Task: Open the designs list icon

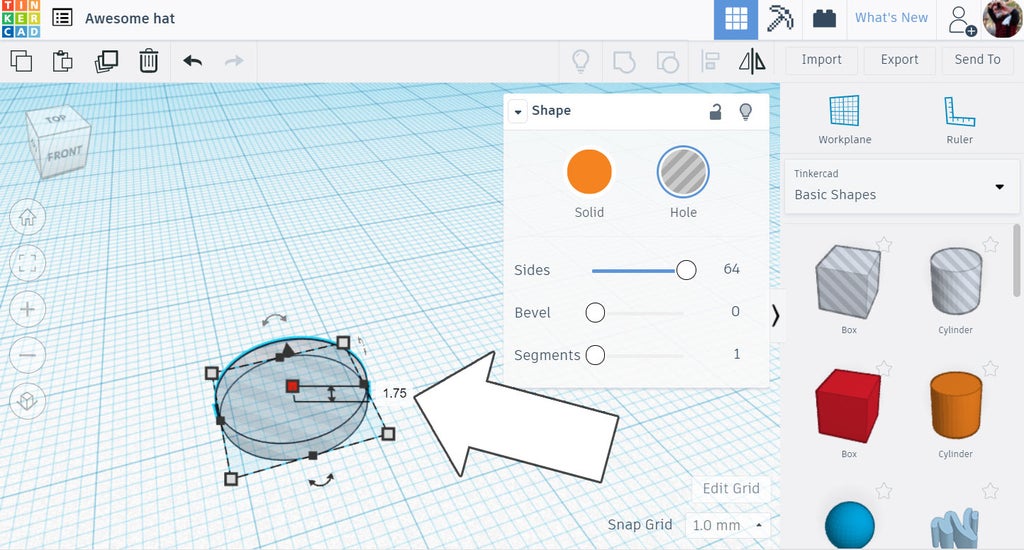Action: (62, 18)
